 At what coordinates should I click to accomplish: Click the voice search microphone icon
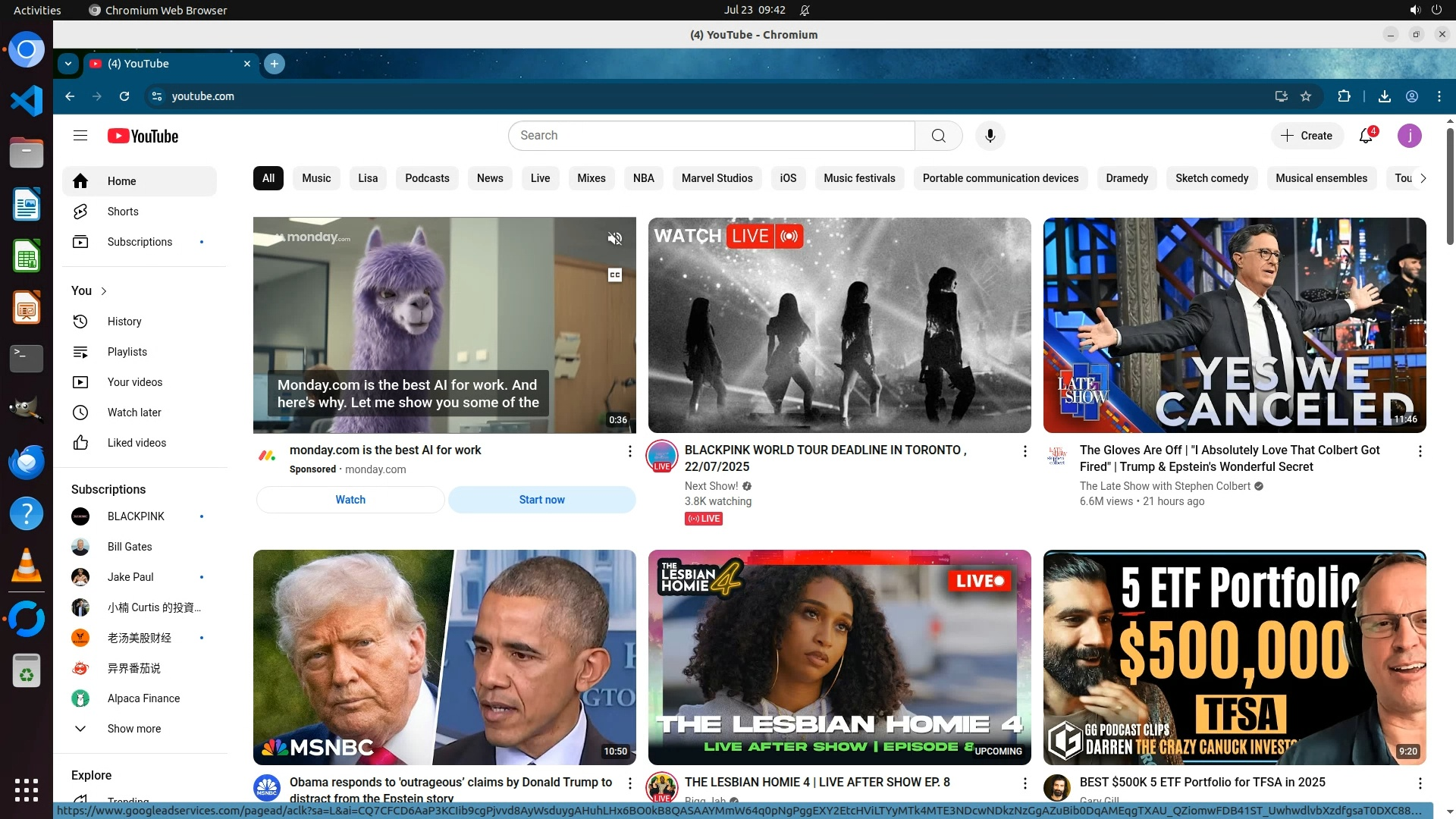990,136
